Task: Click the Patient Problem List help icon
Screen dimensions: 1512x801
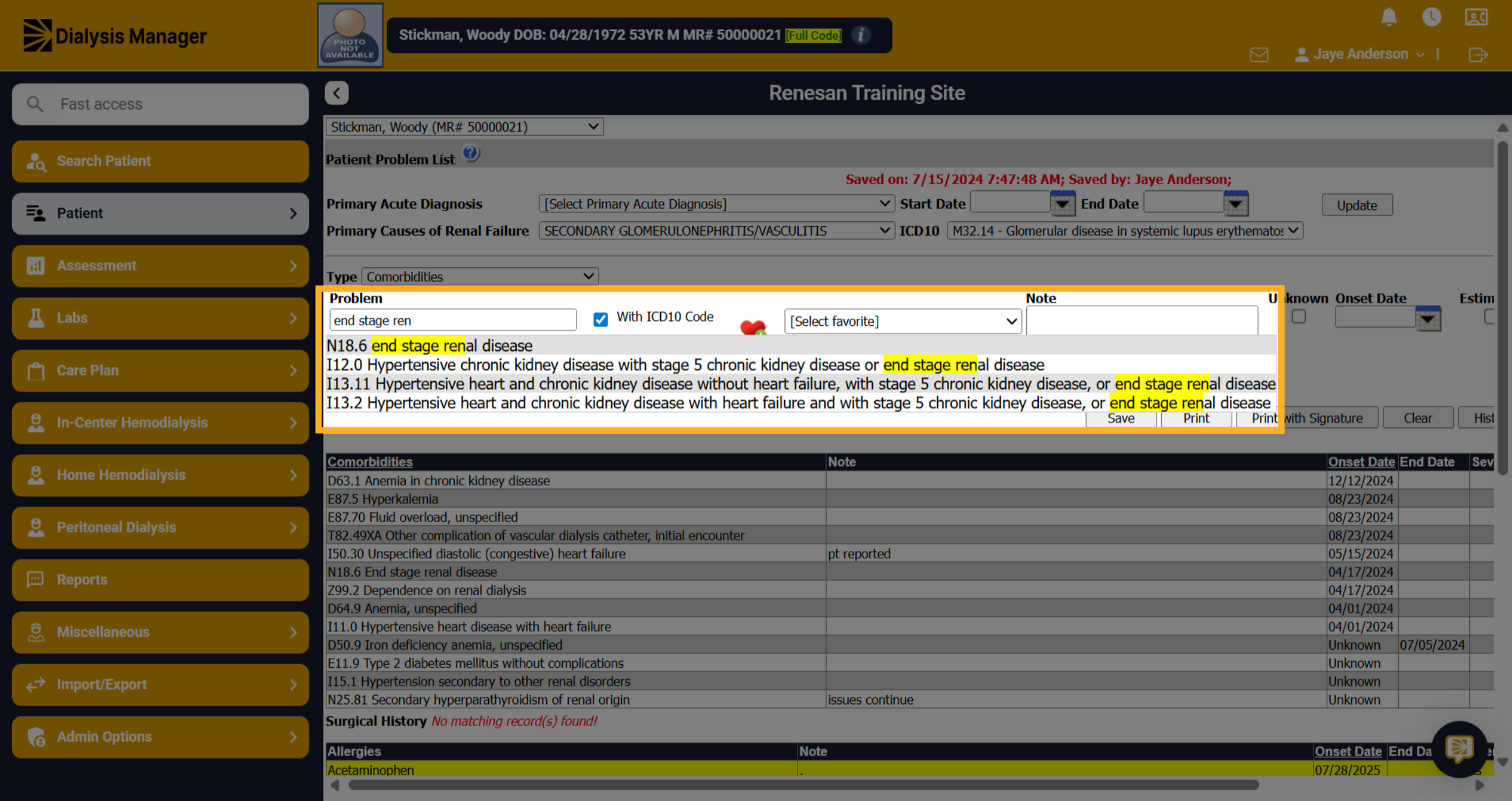Action: (471, 153)
